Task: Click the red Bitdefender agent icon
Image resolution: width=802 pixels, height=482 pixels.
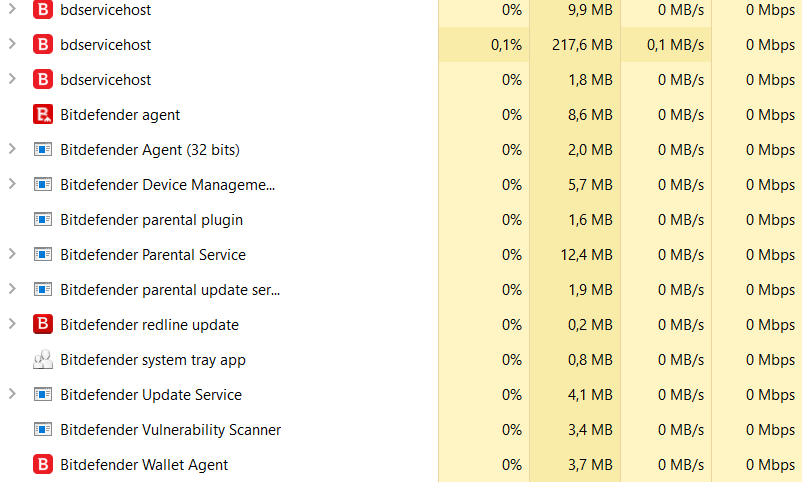Action: 43,115
